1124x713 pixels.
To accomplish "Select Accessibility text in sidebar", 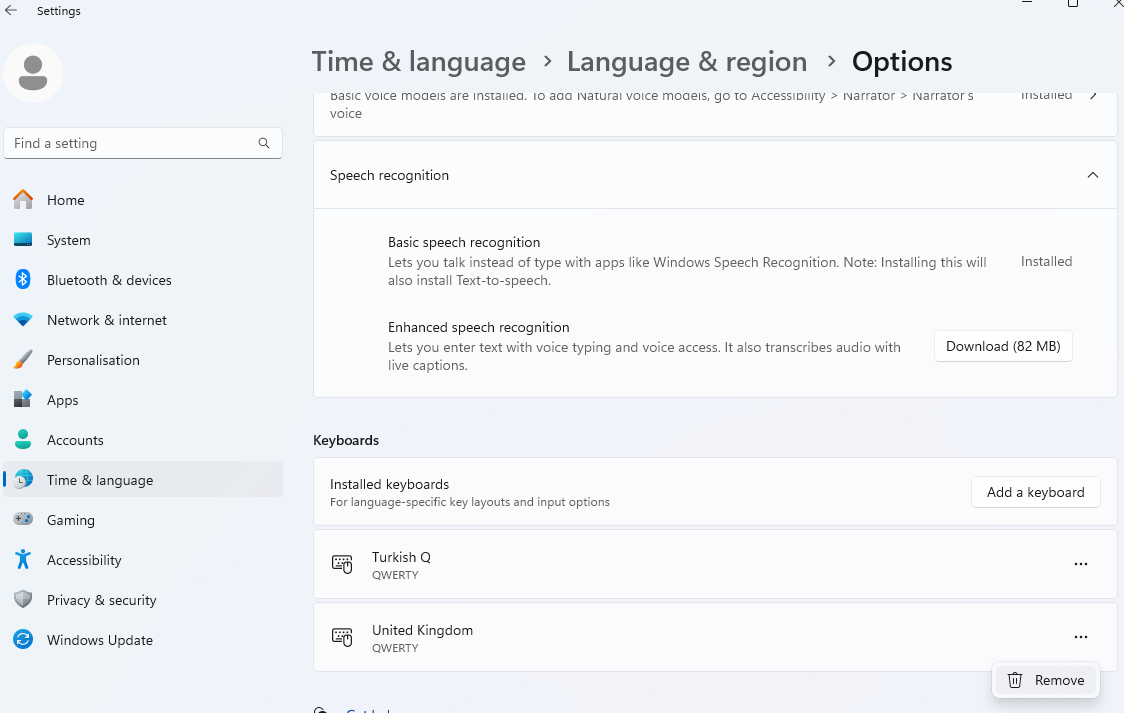I will 84,560.
